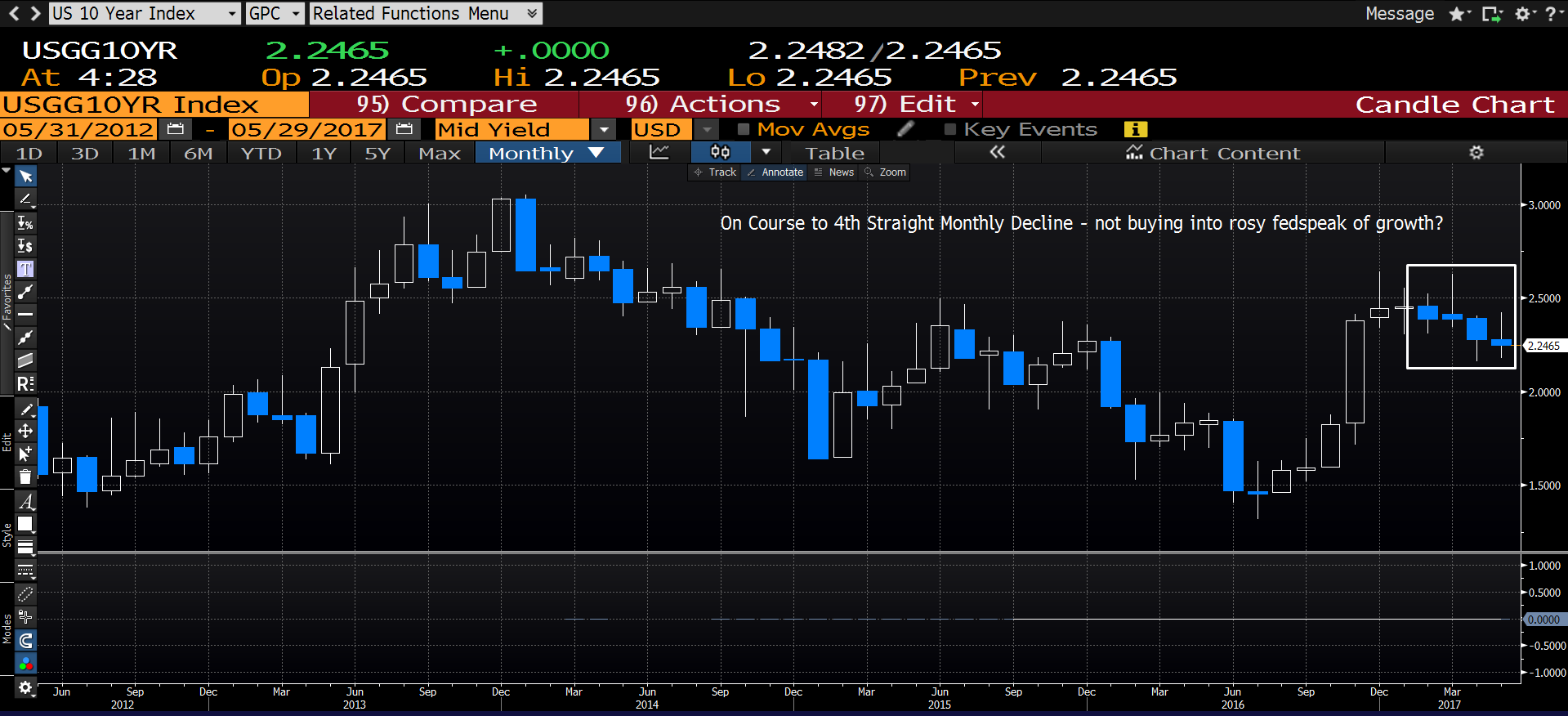
Task: Select the parallel channel tool
Action: coord(25,360)
